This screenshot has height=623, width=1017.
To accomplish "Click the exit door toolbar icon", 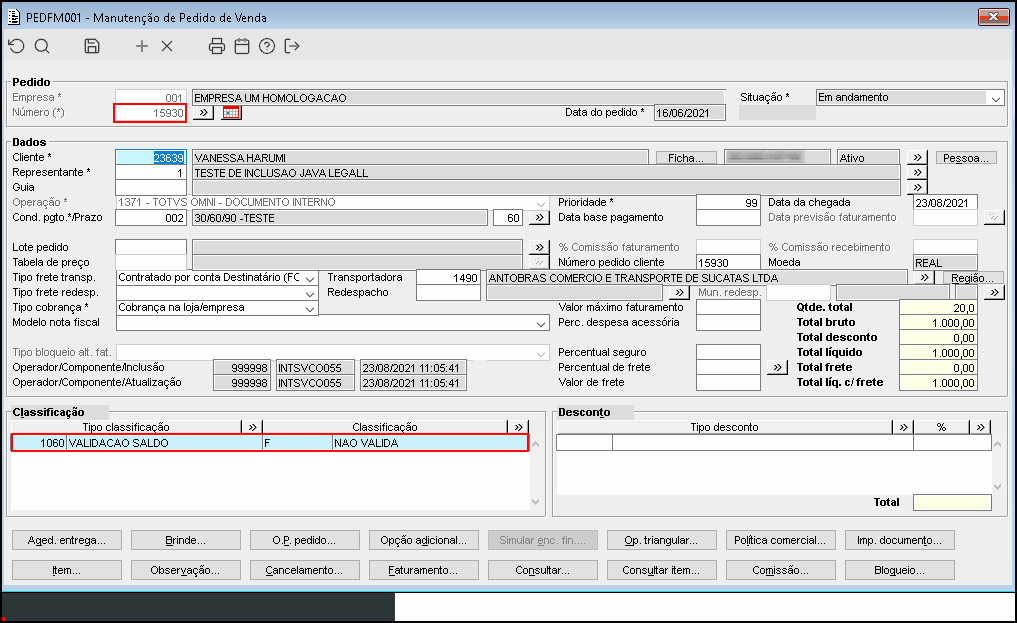I will click(292, 46).
